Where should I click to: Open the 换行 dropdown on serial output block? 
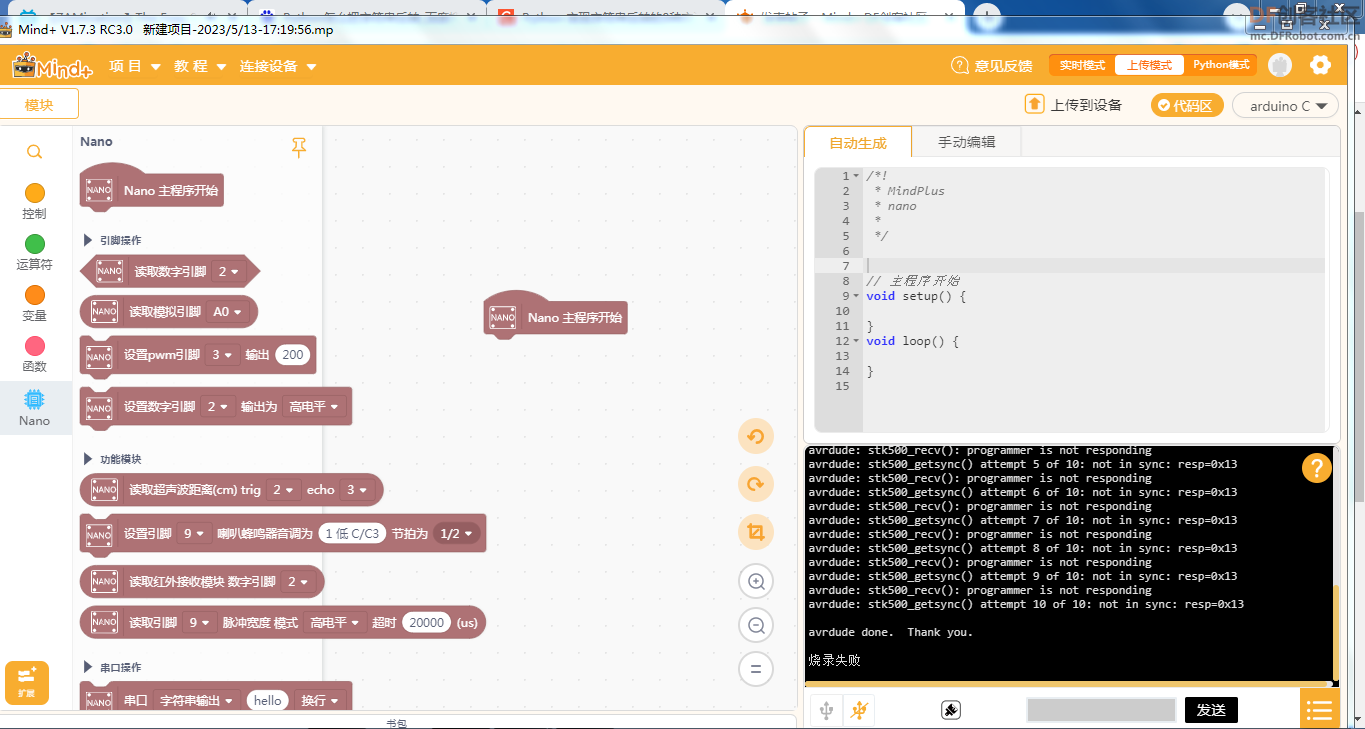point(321,701)
